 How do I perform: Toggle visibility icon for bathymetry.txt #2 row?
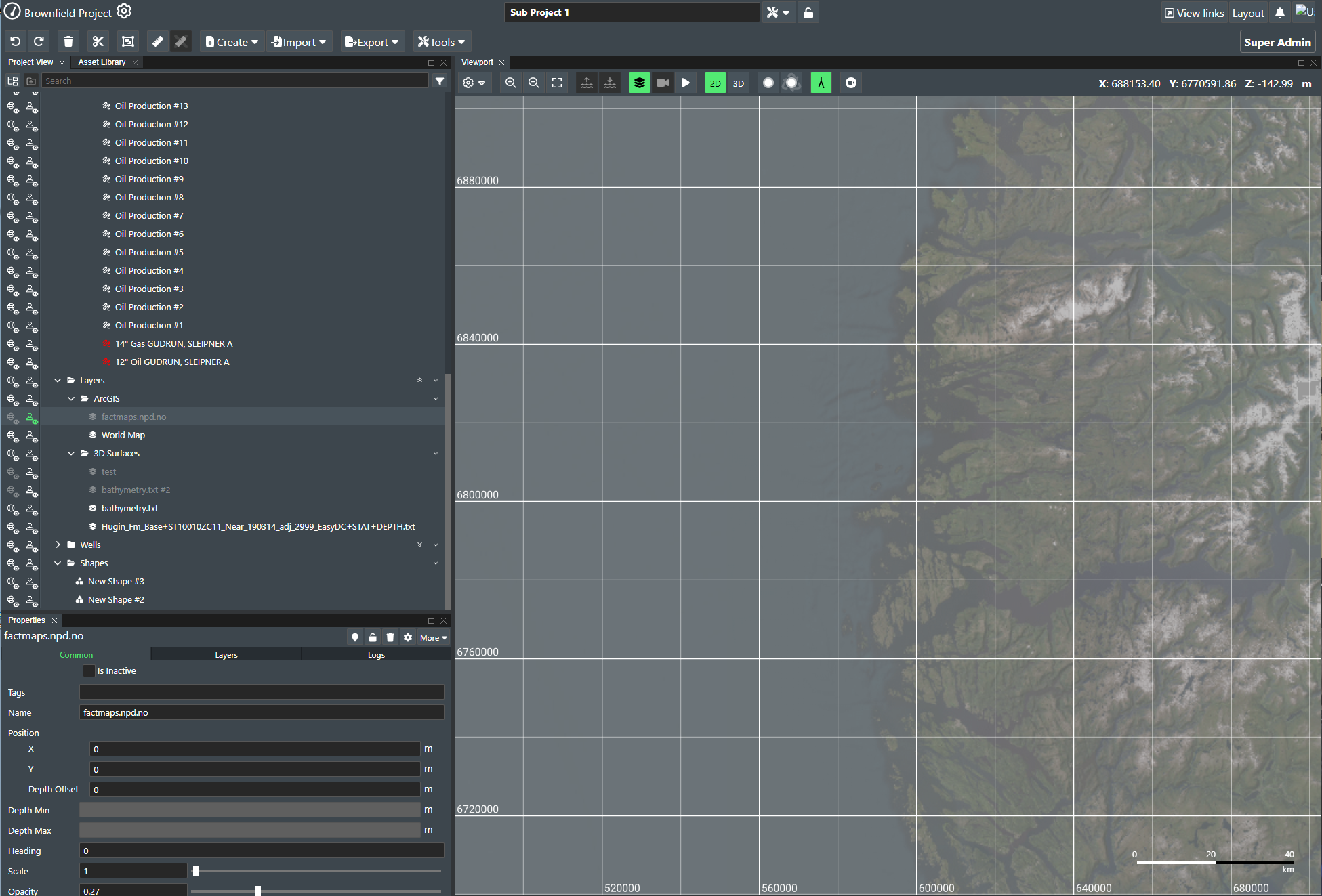click(13, 490)
